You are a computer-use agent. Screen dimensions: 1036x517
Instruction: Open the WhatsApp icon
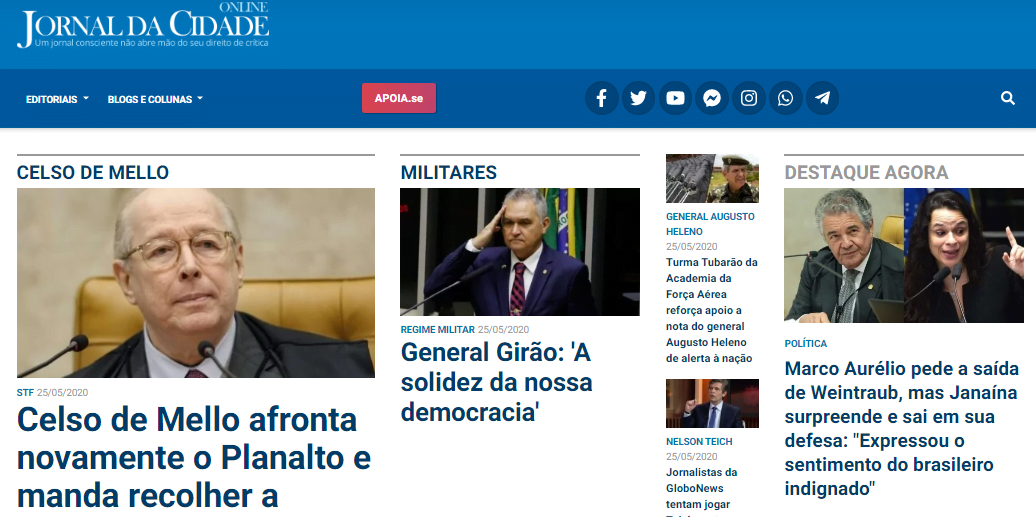(x=786, y=99)
